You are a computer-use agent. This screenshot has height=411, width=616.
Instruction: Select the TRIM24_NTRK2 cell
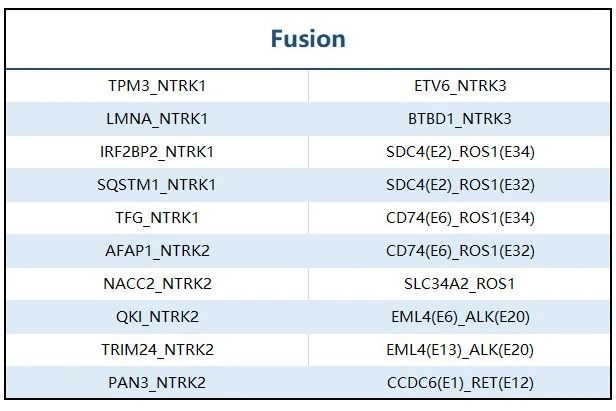point(157,350)
